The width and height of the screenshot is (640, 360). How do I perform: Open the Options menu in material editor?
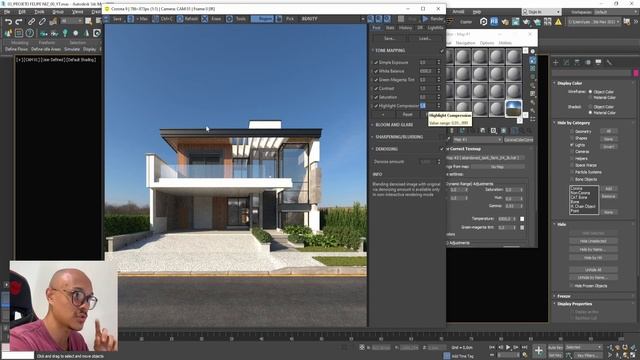pos(487,43)
